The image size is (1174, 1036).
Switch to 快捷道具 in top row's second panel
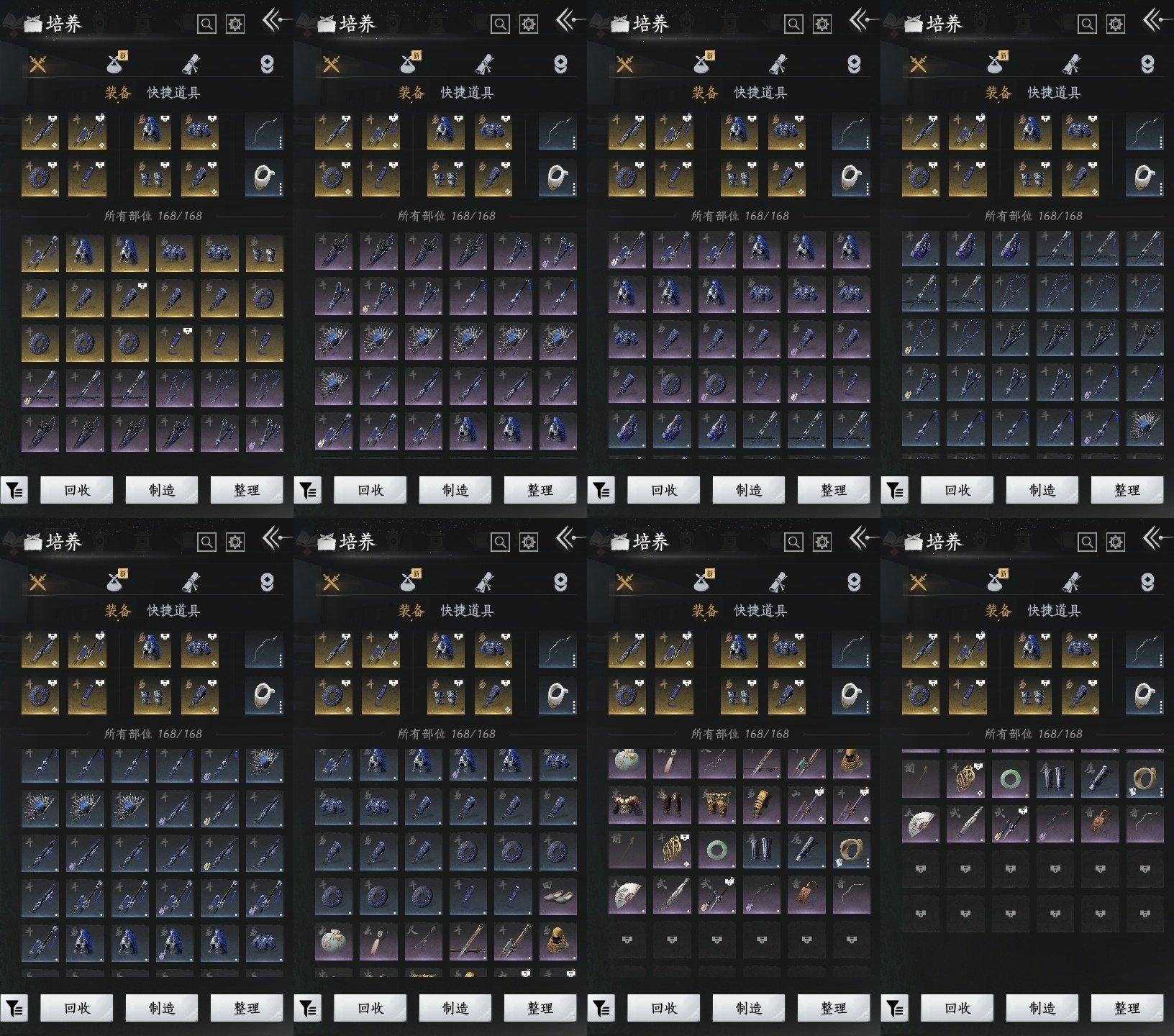[467, 93]
